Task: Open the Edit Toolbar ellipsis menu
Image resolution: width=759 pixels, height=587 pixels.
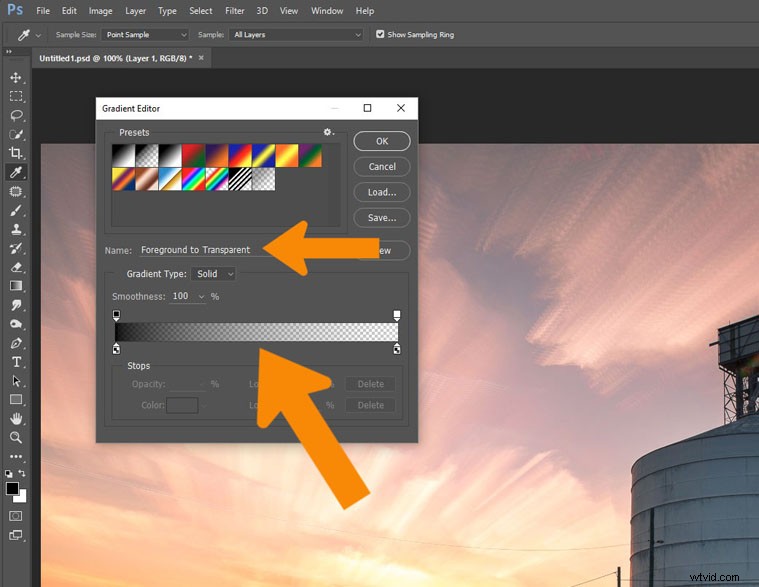Action: pyautogui.click(x=15, y=456)
